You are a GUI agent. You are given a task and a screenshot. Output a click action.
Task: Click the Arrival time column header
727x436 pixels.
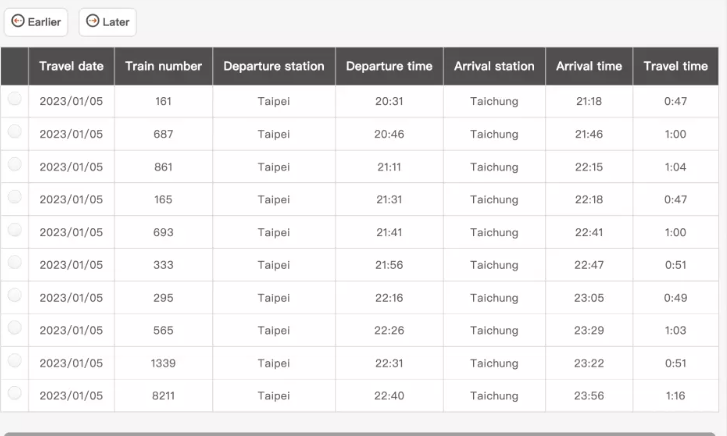[588, 66]
